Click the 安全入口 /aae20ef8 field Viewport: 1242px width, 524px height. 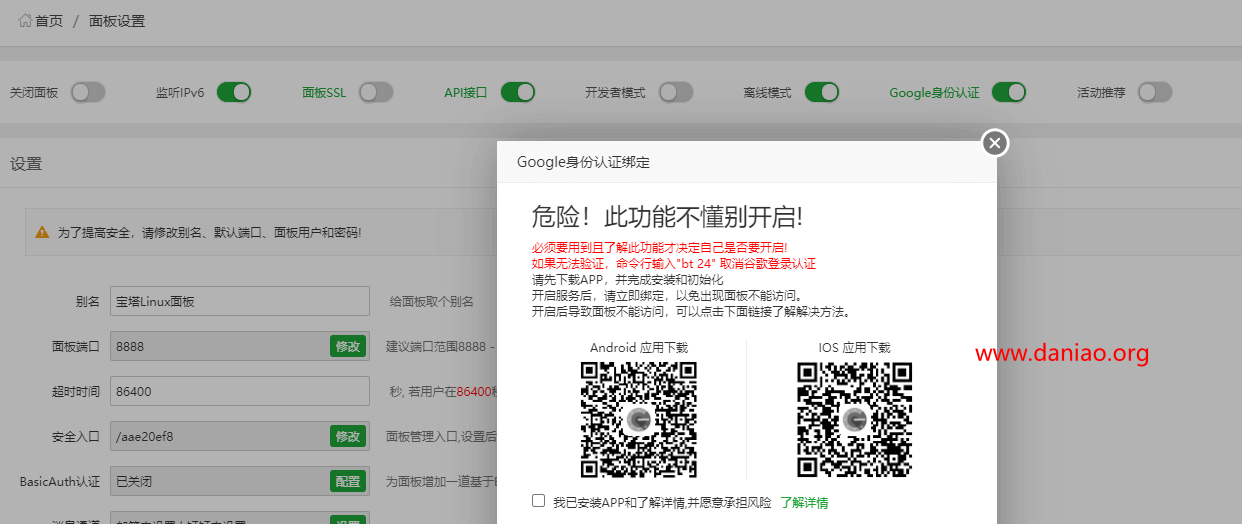pyautogui.click(x=240, y=436)
